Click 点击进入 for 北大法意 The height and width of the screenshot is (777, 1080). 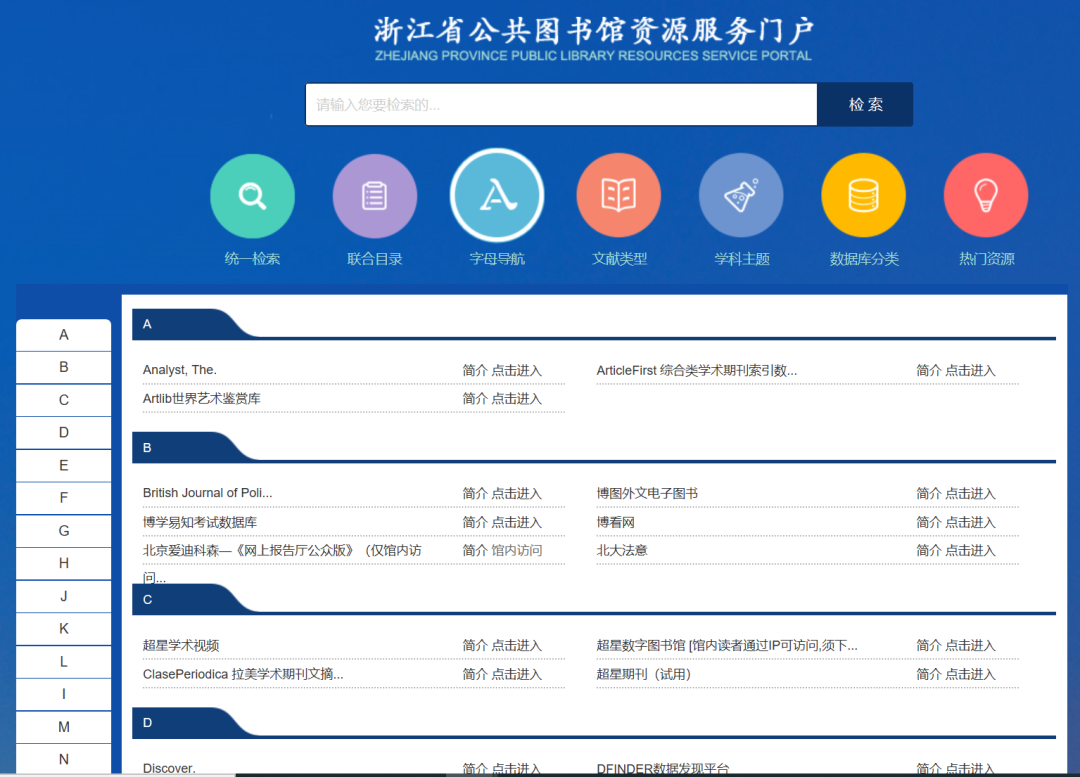(x=970, y=551)
